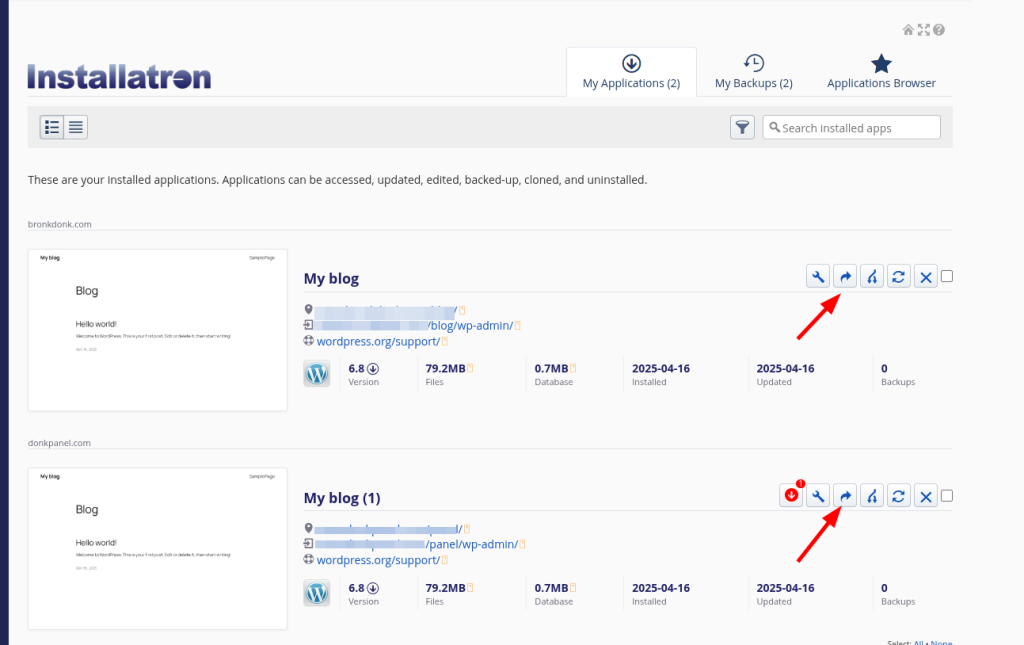Tick the checkbox for My blog (1)
This screenshot has height=645, width=1024.
pos(947,496)
